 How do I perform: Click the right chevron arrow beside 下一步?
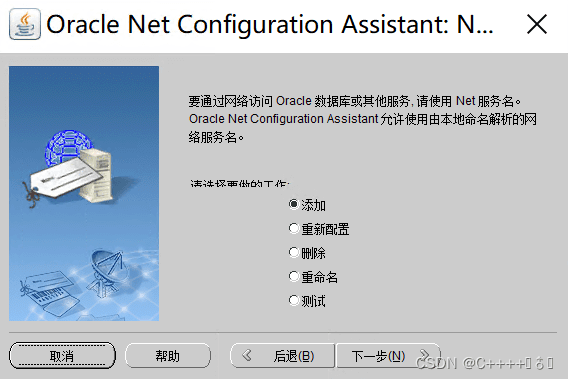click(x=424, y=355)
